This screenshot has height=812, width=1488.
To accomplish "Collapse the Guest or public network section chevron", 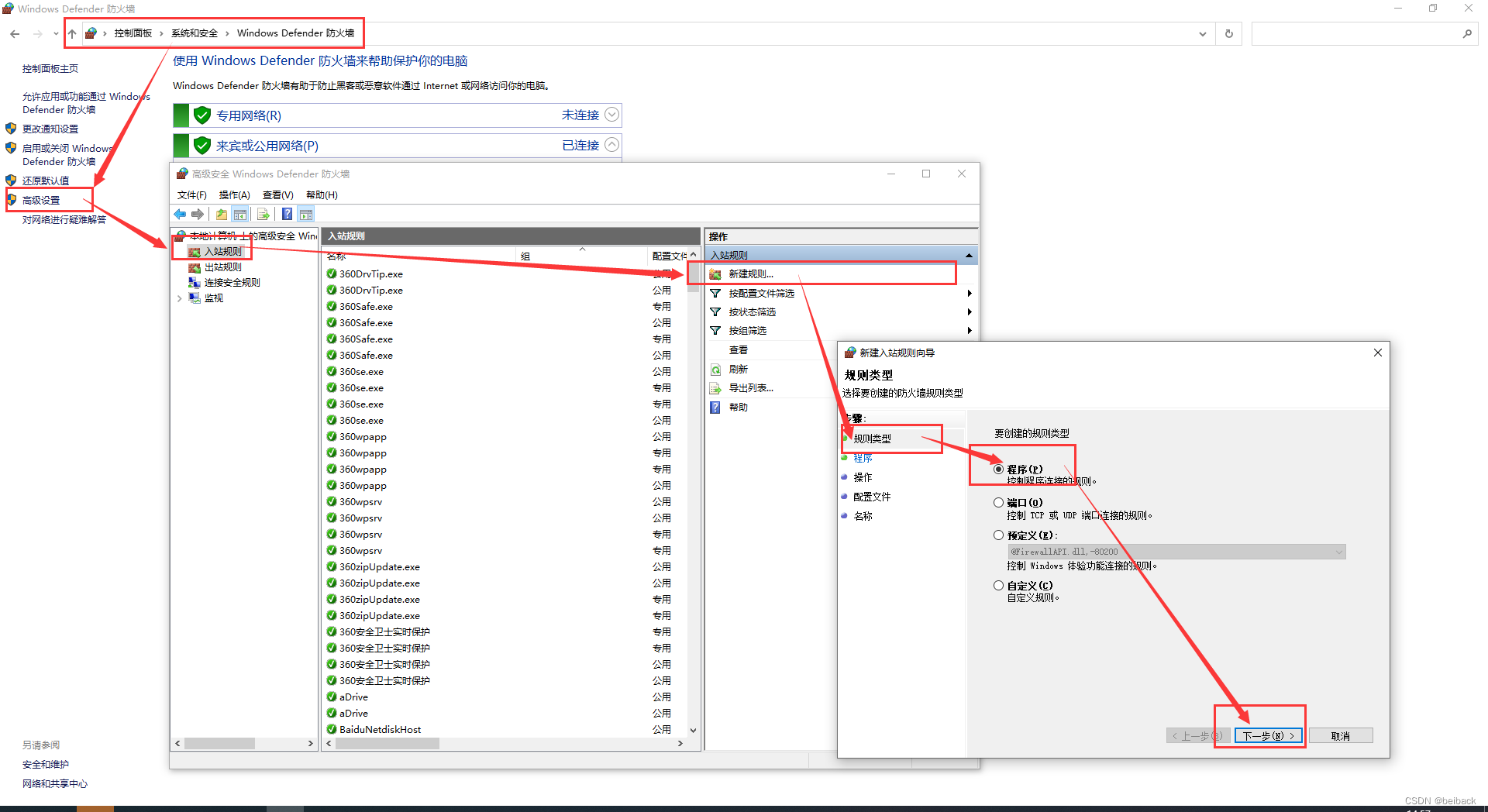I will [x=611, y=145].
